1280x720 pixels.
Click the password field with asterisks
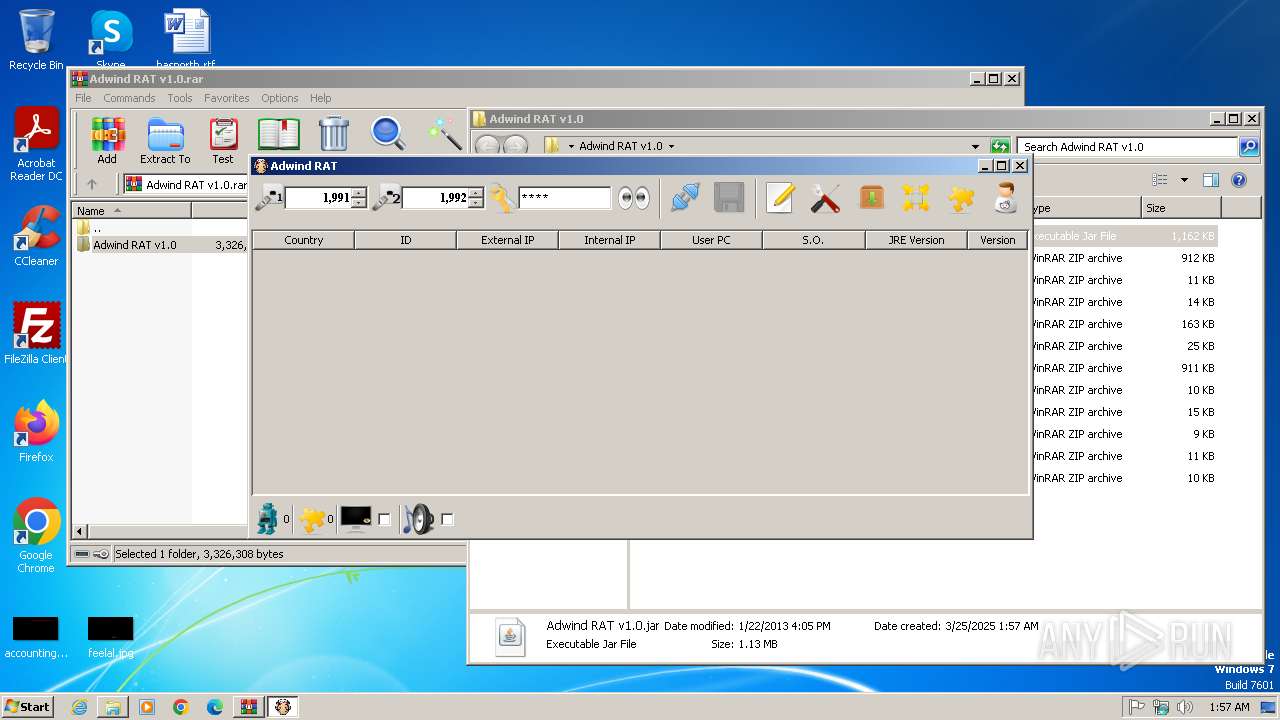(x=564, y=198)
